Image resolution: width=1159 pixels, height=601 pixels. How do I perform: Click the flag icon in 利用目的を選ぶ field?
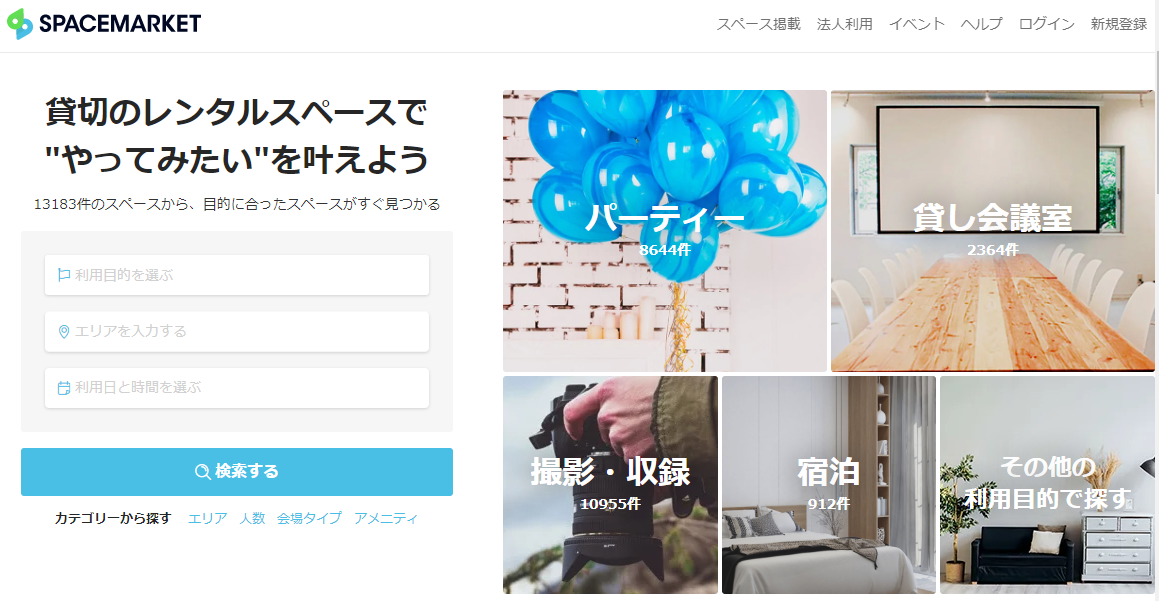pyautogui.click(x=64, y=275)
